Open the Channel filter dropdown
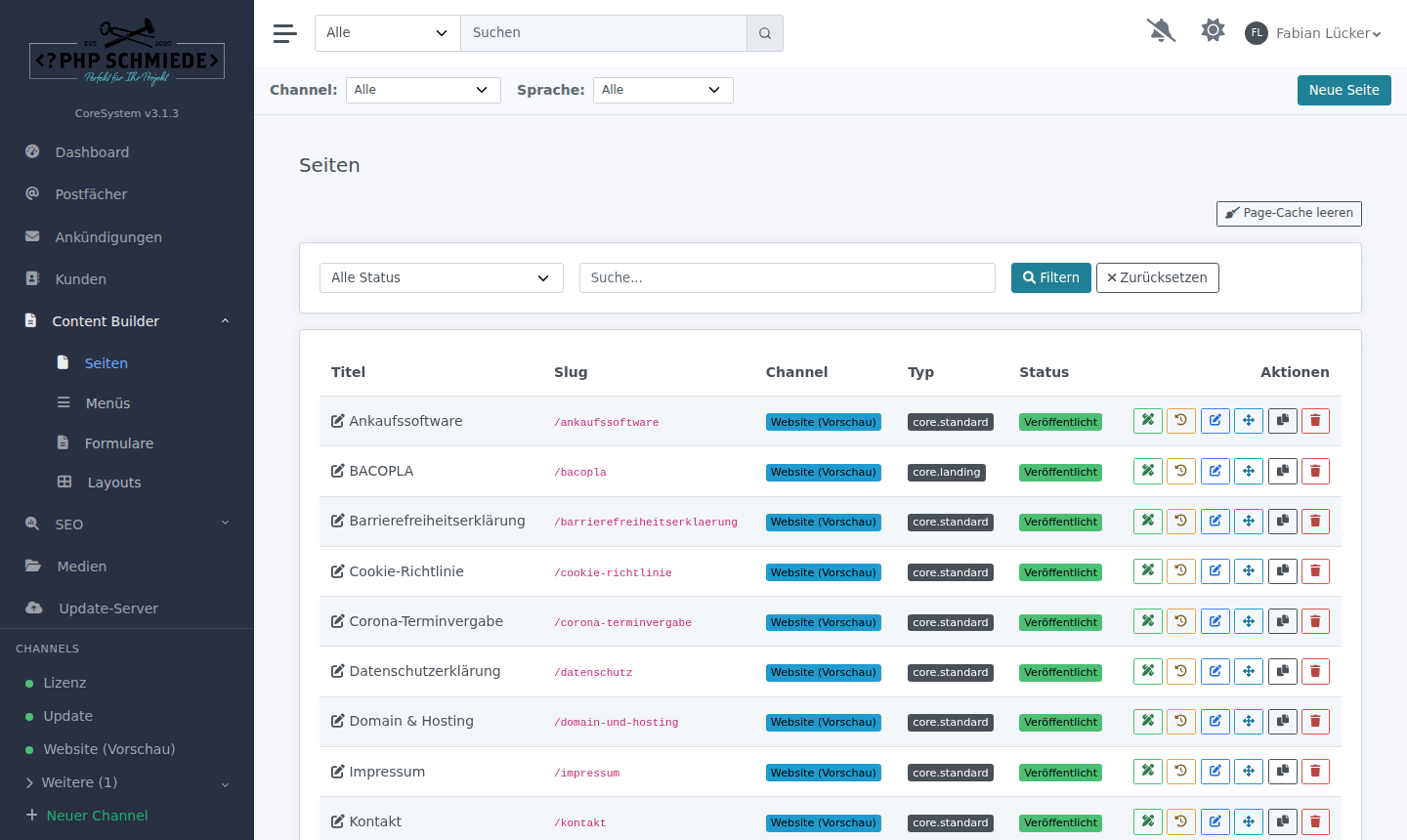The image size is (1407, 840). 423,90
